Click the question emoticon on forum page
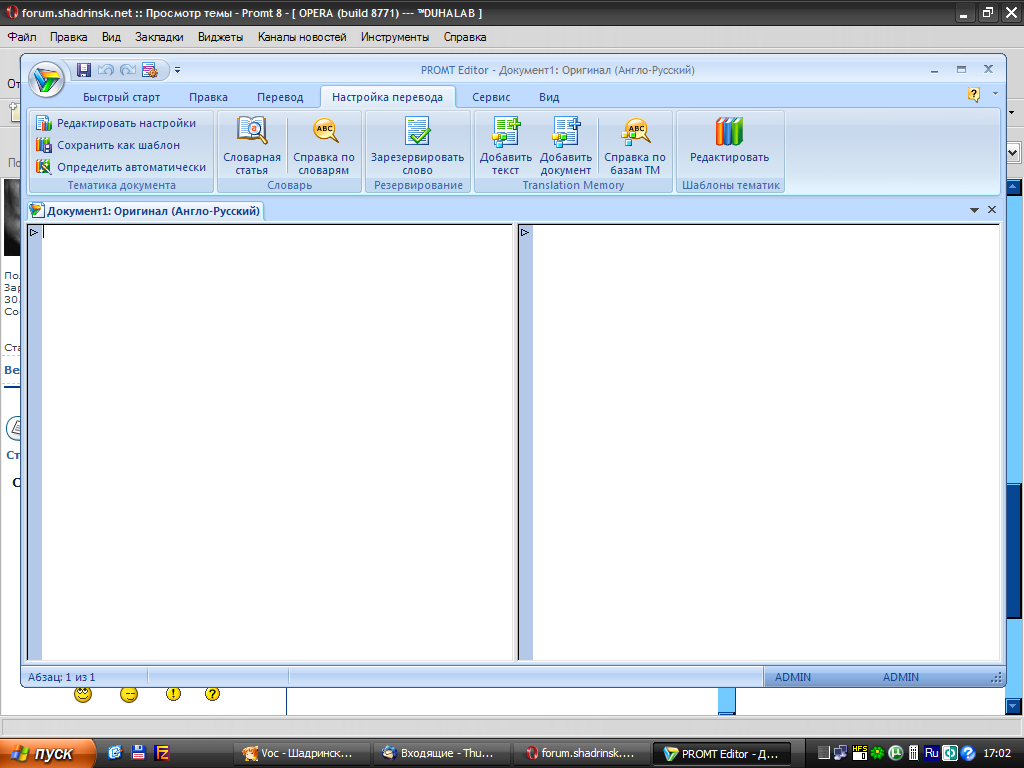 (212, 694)
